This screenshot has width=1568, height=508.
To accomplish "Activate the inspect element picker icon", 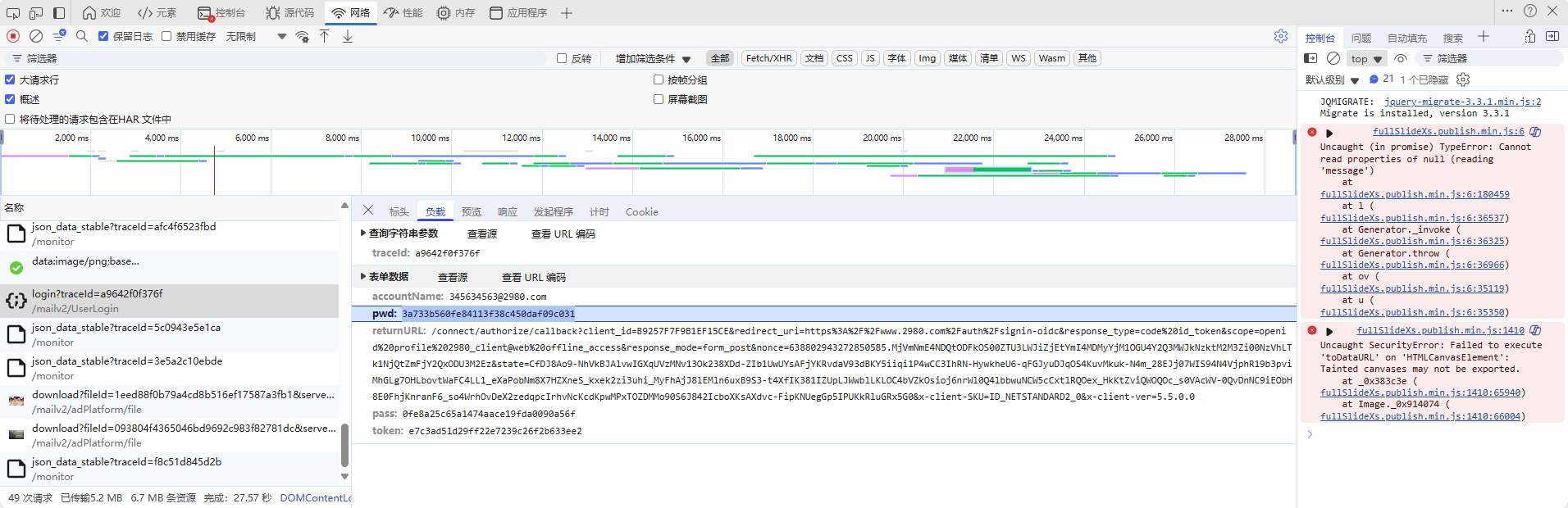I will (13, 13).
